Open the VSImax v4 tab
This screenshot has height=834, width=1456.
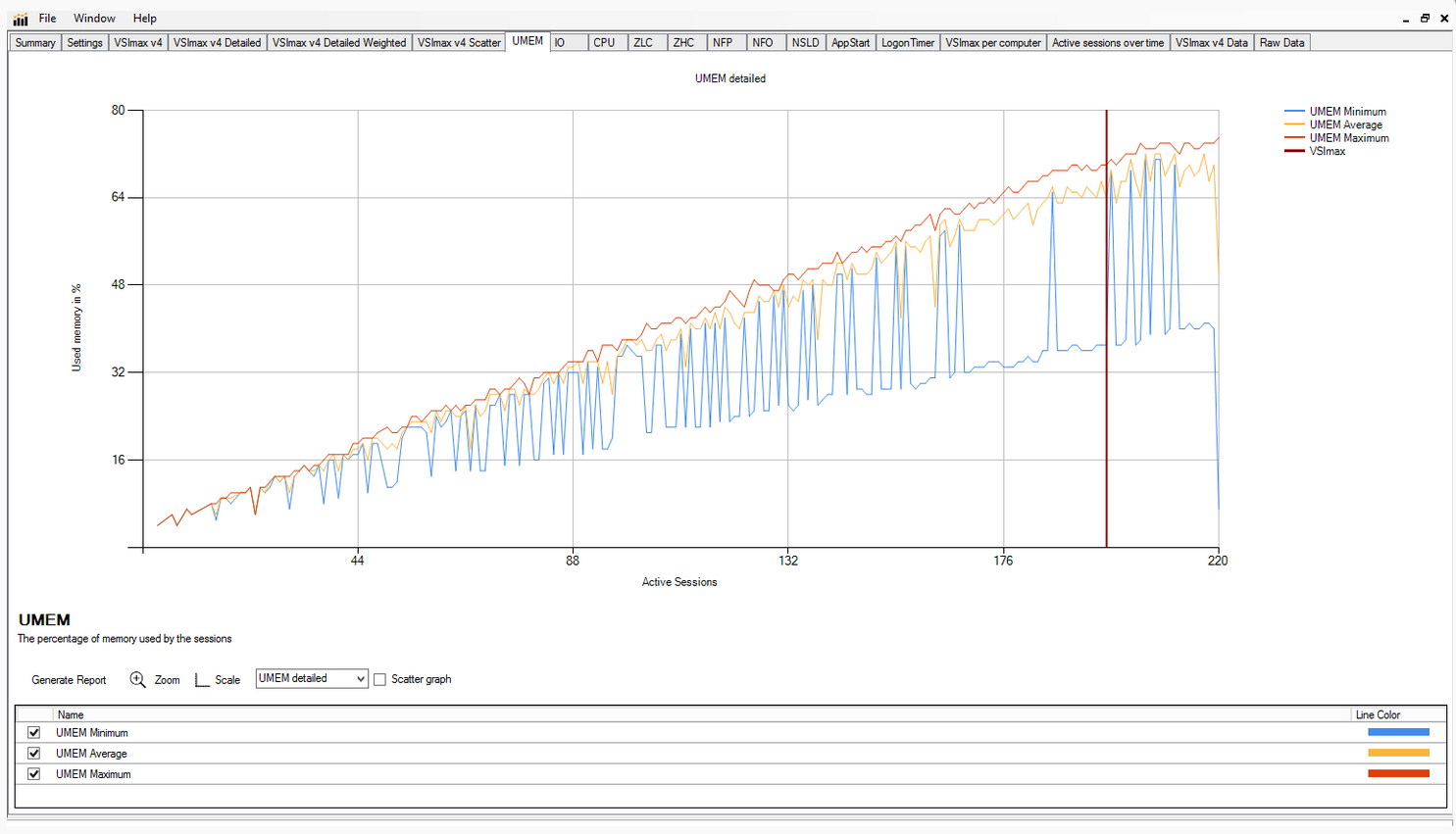pos(138,43)
